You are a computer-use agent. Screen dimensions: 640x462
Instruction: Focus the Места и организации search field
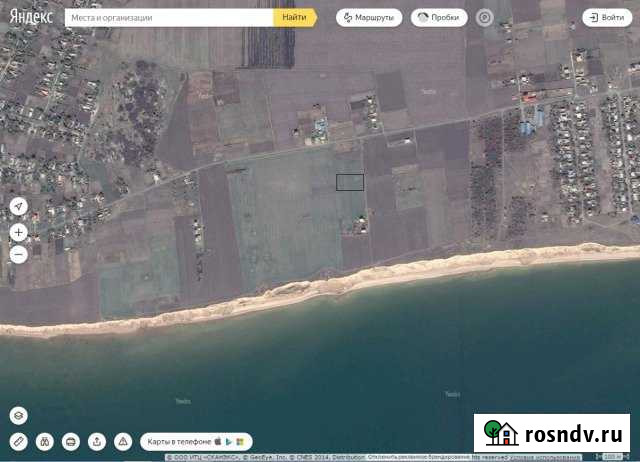click(x=168, y=17)
